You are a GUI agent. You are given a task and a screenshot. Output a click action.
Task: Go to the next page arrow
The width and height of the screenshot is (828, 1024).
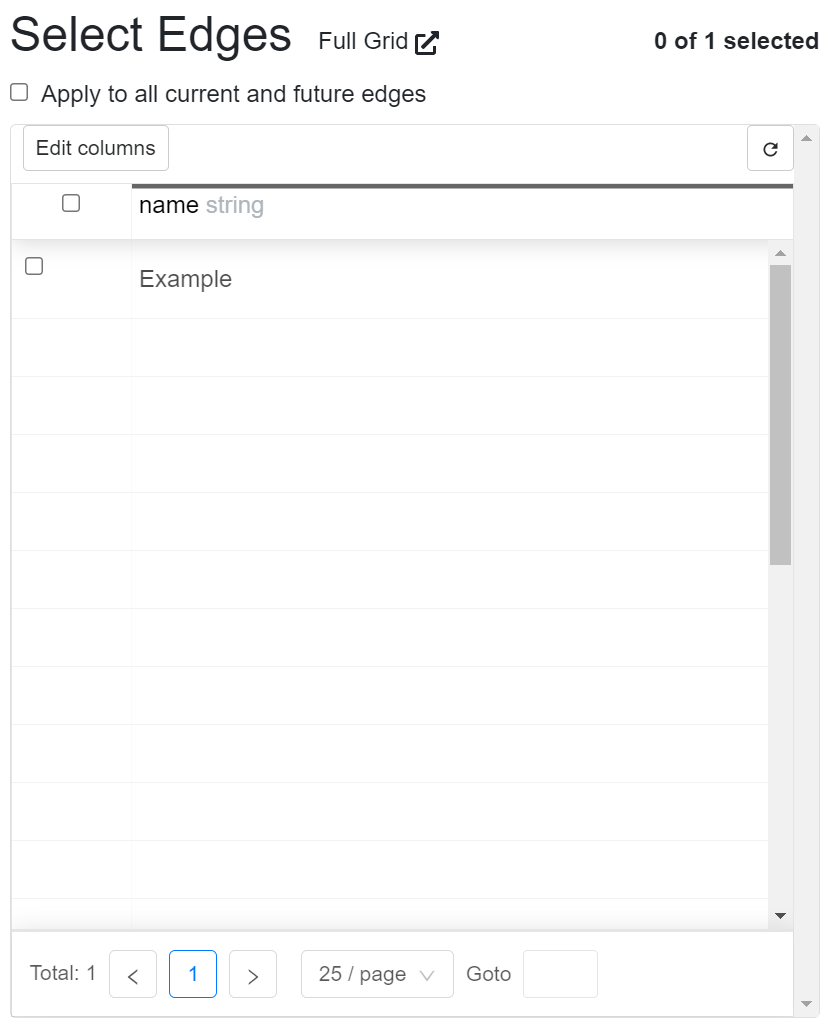253,975
